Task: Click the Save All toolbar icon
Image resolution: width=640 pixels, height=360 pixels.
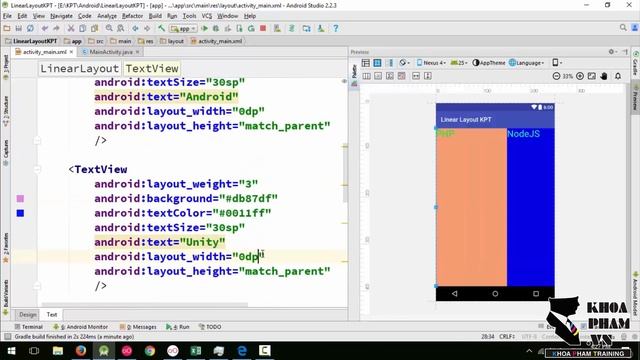Action: (18, 29)
